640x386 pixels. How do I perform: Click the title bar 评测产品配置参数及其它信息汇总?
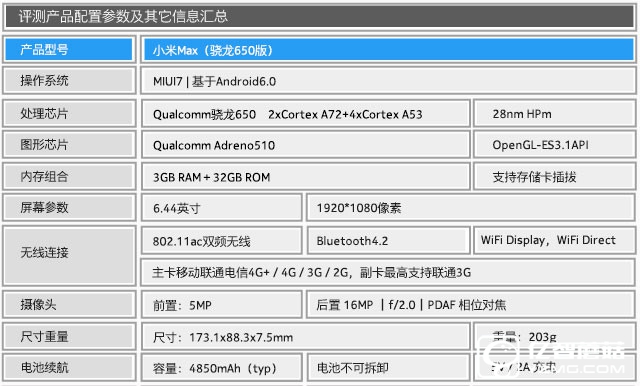click(x=320, y=17)
